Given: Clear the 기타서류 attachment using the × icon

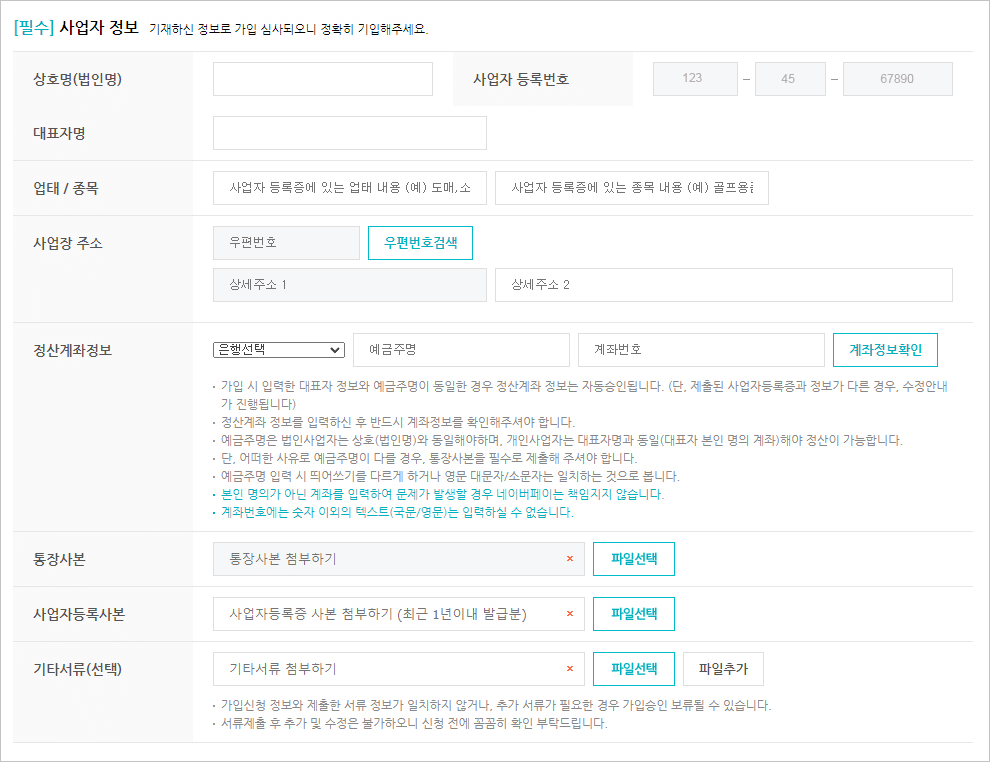Looking at the screenshot, I should (x=570, y=668).
